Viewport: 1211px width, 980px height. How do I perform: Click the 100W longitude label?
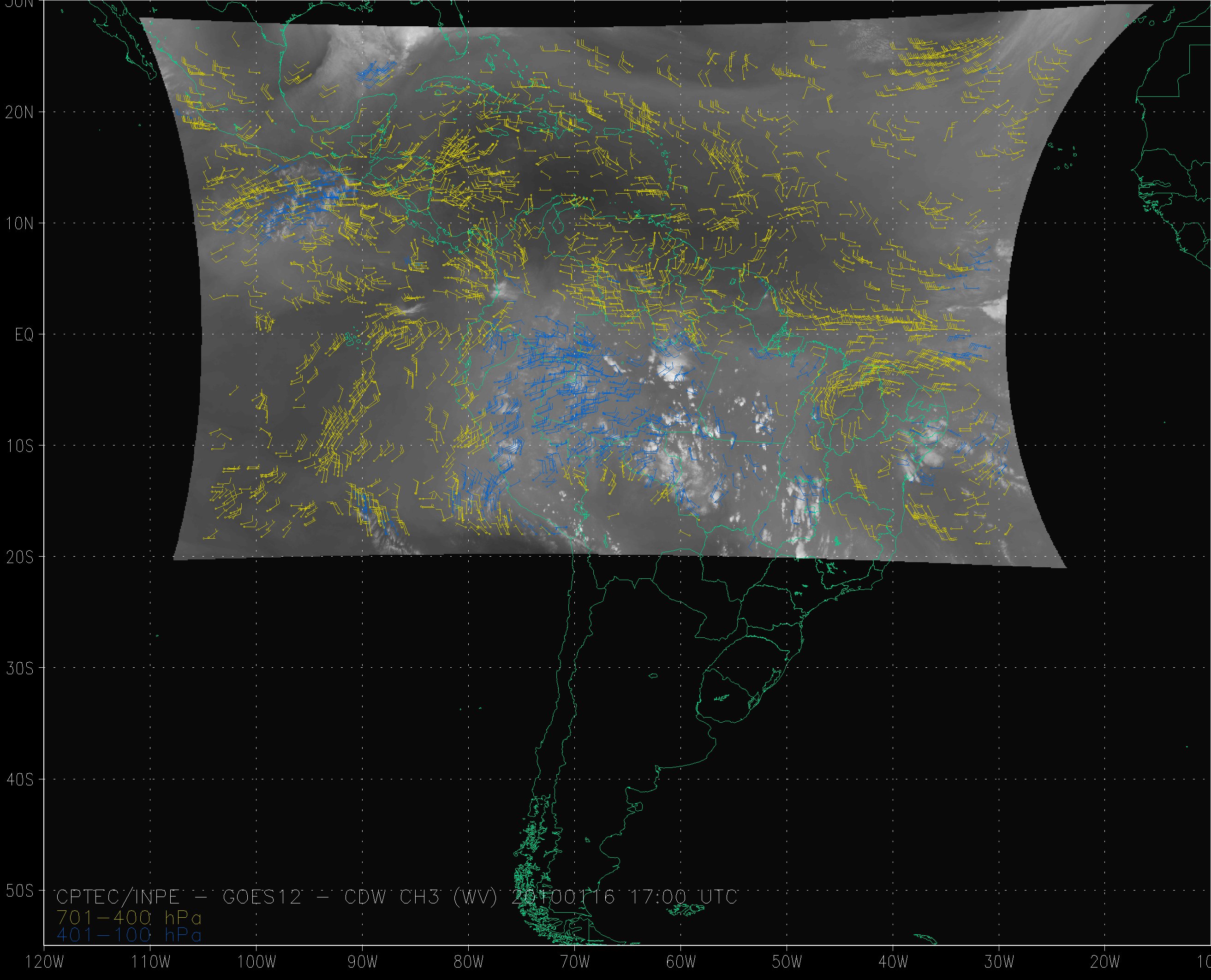pyautogui.click(x=257, y=962)
